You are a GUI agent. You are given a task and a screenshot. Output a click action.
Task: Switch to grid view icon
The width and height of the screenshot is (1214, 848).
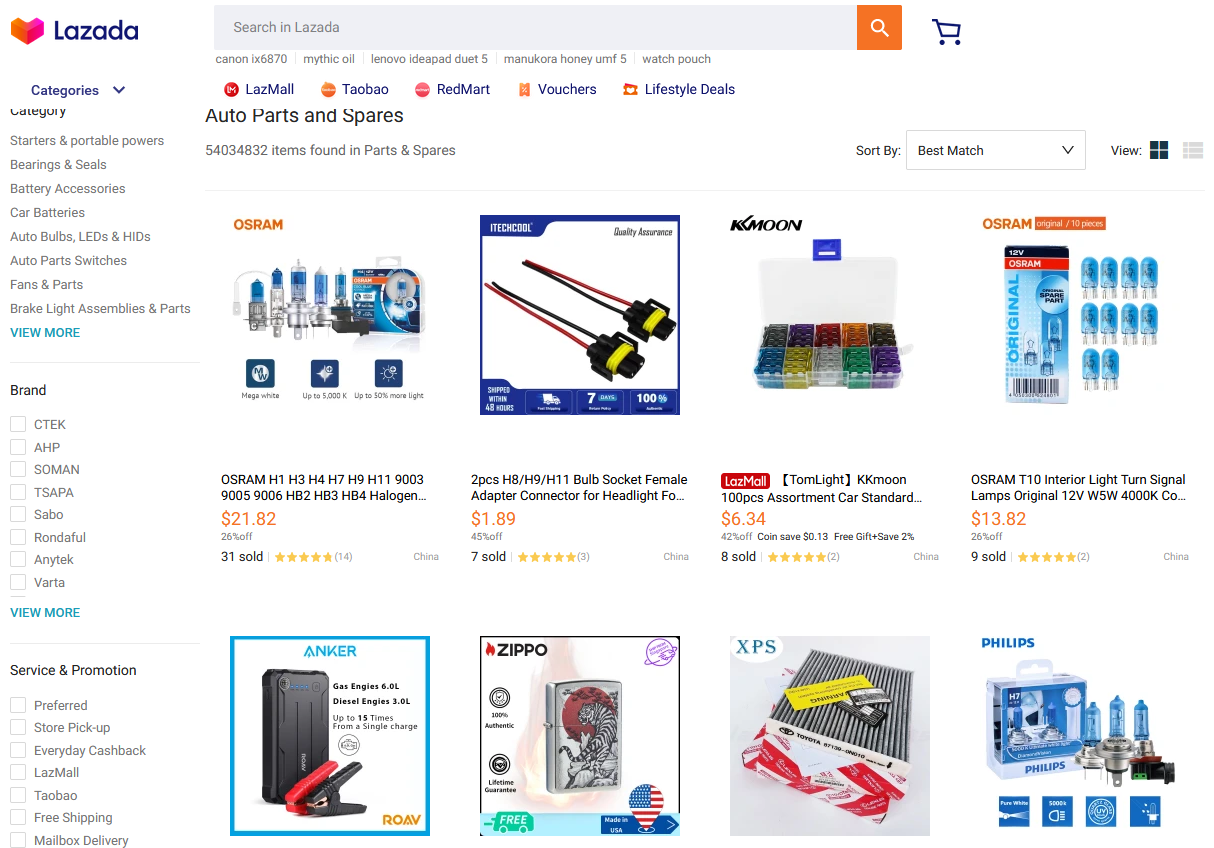(1159, 150)
